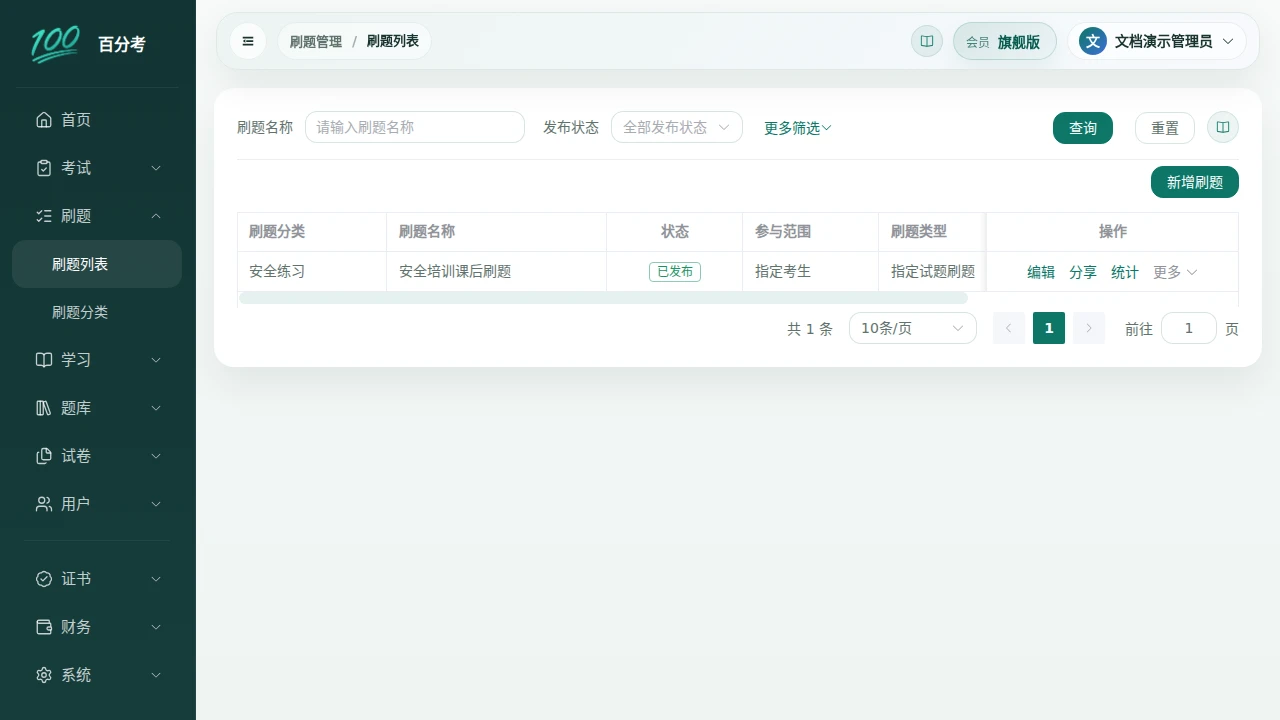Expand the 证书 sidebar menu
The height and width of the screenshot is (720, 1280).
98,579
